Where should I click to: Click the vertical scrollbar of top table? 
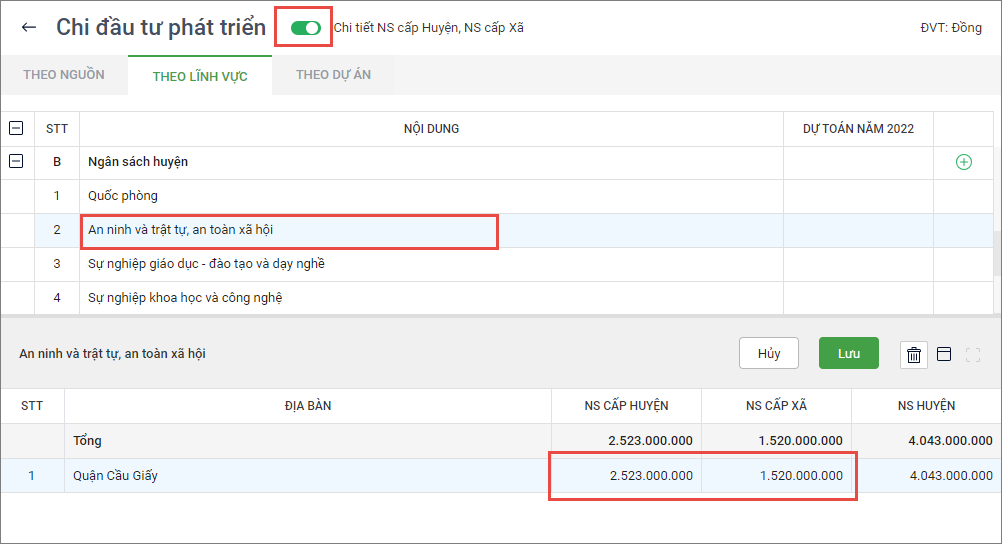(x=996, y=252)
